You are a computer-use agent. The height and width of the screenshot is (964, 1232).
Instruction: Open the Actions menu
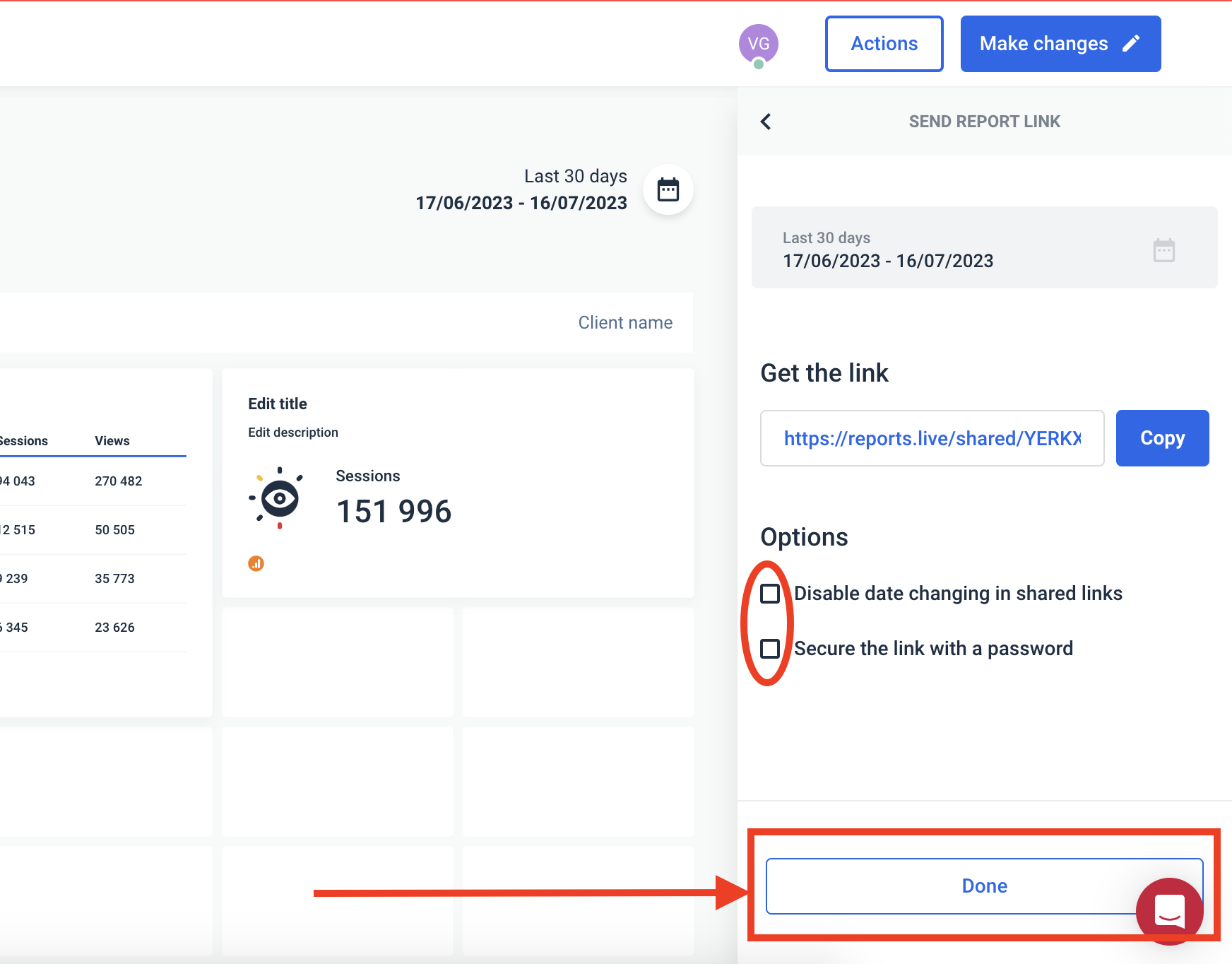(884, 43)
